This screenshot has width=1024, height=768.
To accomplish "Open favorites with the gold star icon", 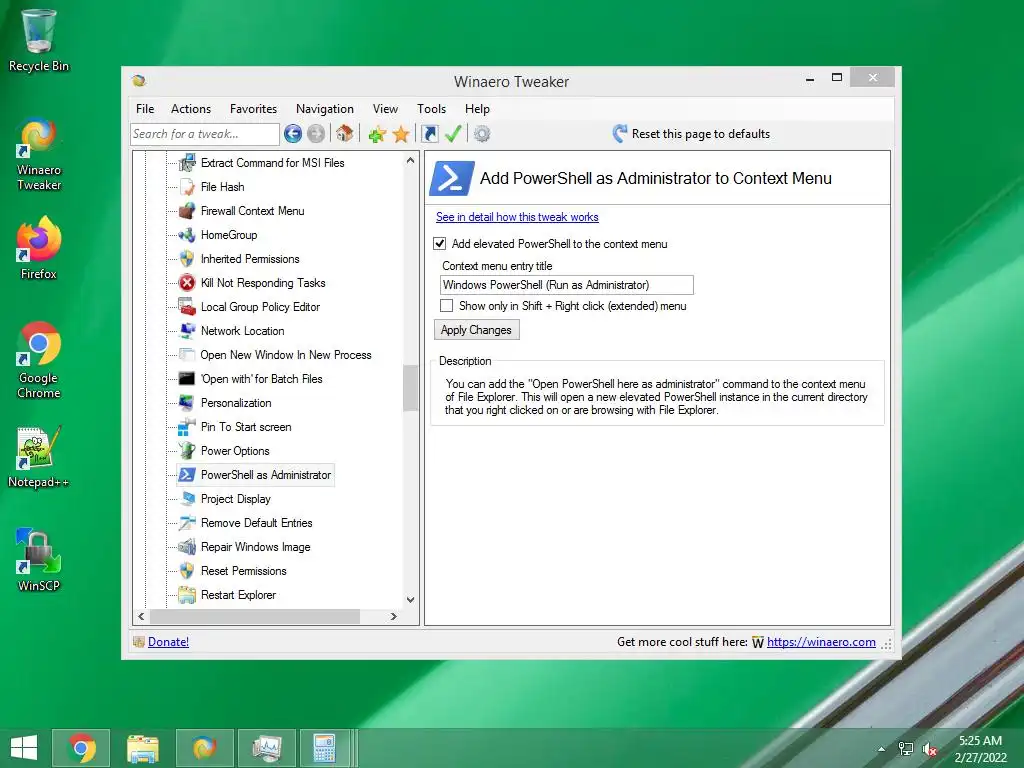I will 401,134.
